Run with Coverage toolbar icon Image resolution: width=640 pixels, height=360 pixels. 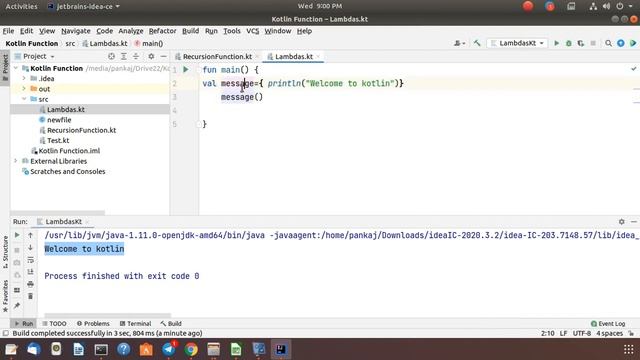tap(581, 43)
